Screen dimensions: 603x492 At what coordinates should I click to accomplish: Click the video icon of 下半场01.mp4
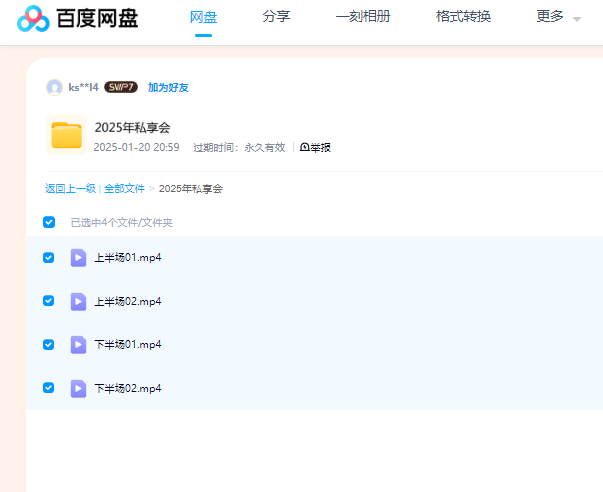78,344
